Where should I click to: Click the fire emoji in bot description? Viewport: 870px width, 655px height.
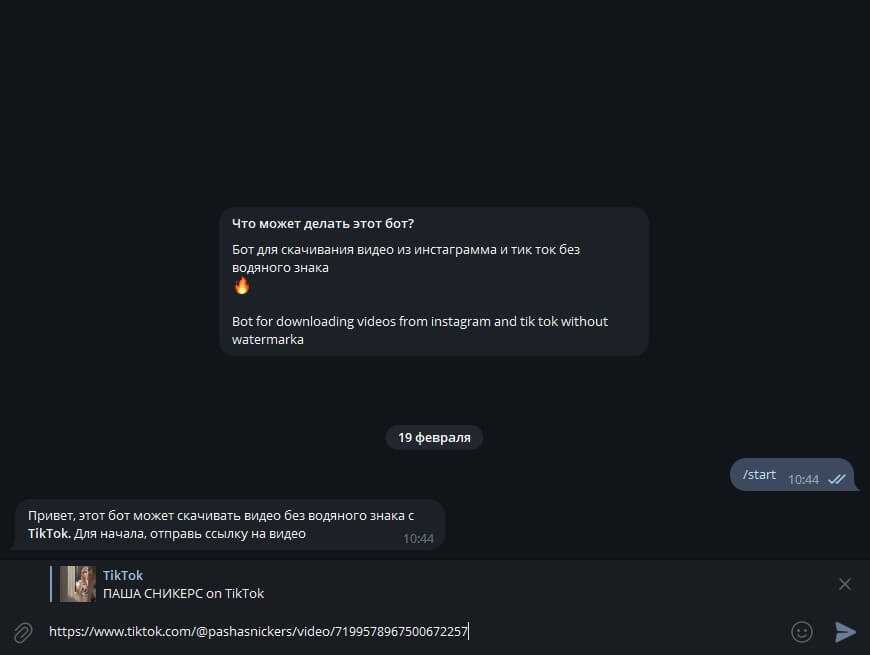point(242,286)
